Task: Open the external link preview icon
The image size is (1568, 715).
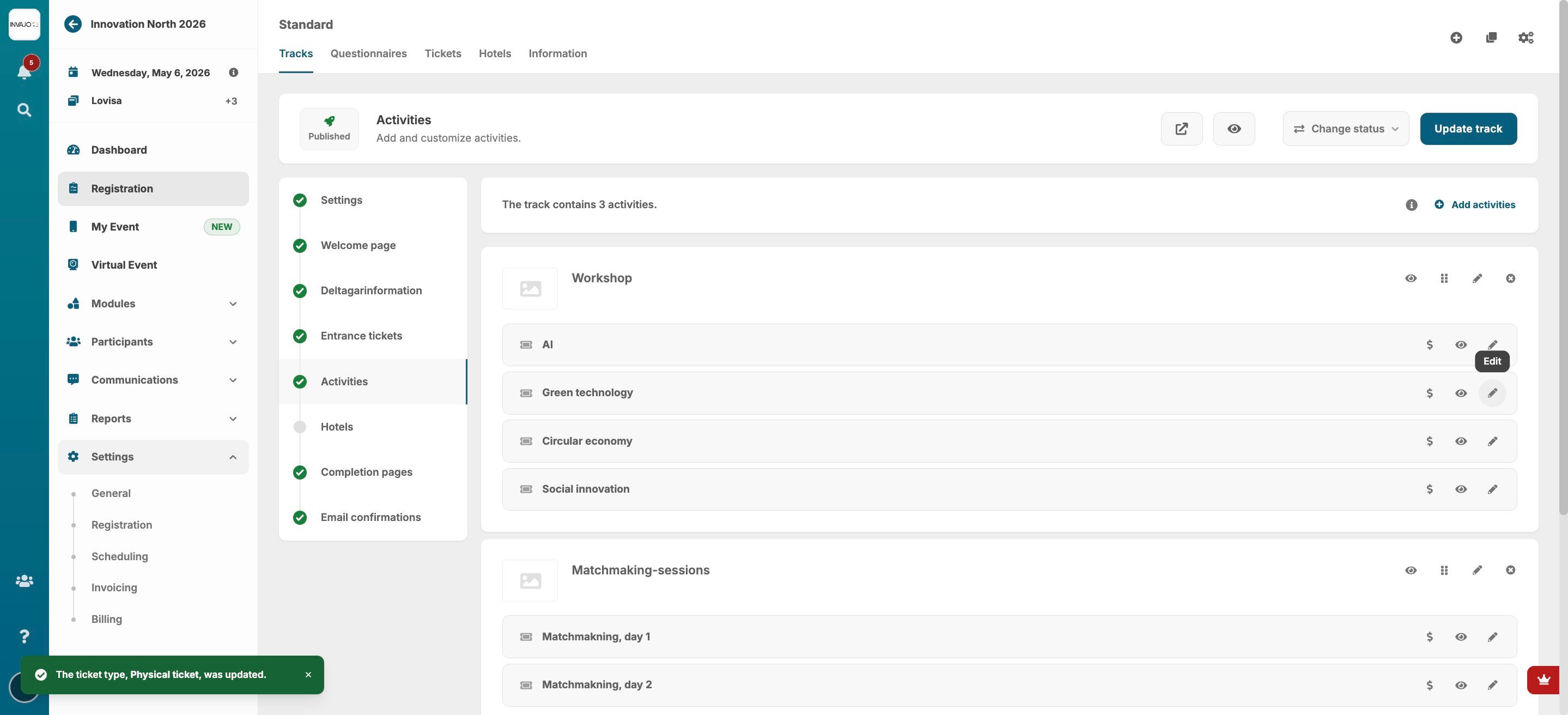Action: (1181, 129)
